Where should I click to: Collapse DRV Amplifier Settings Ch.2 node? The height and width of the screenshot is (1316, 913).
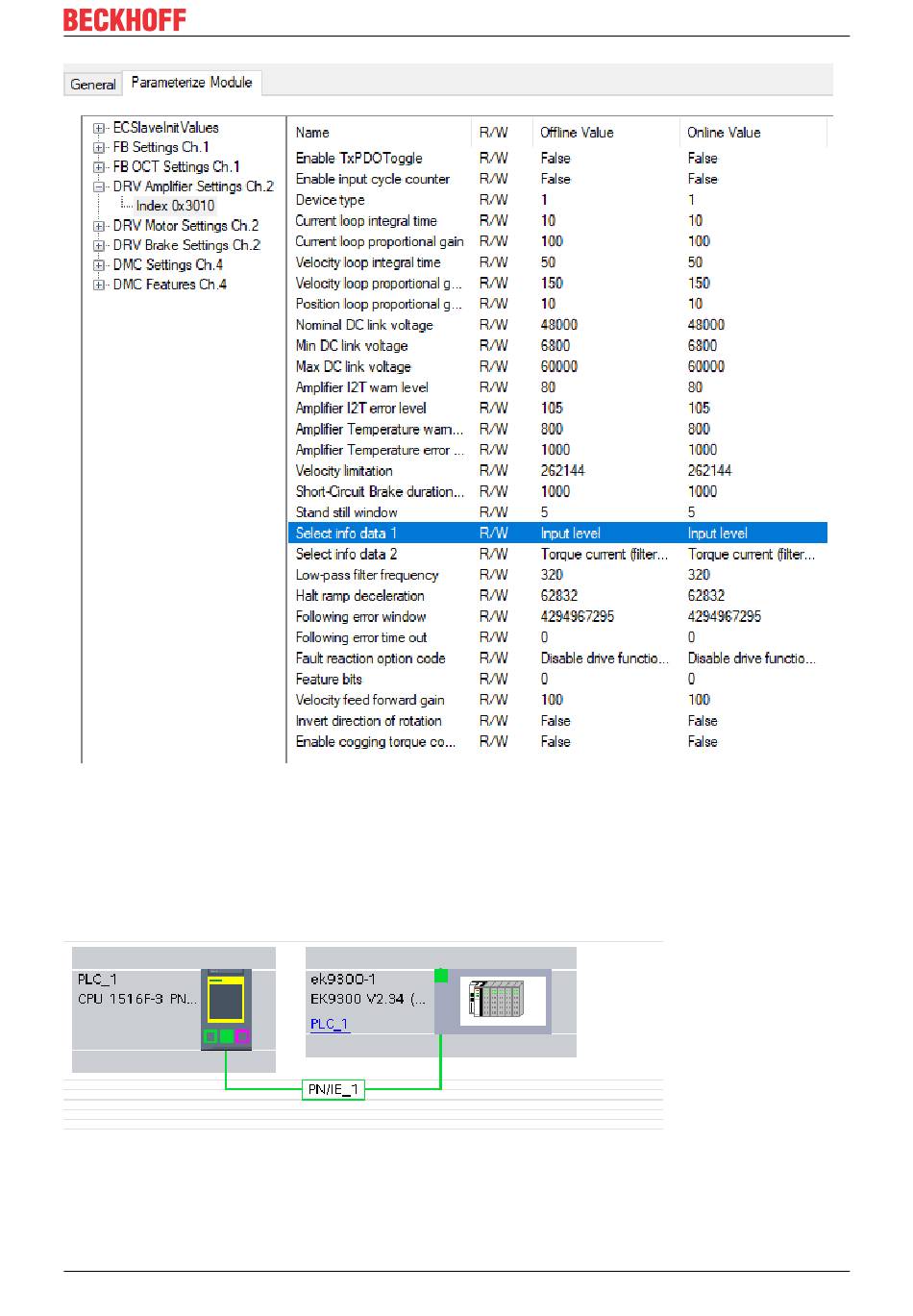point(99,187)
